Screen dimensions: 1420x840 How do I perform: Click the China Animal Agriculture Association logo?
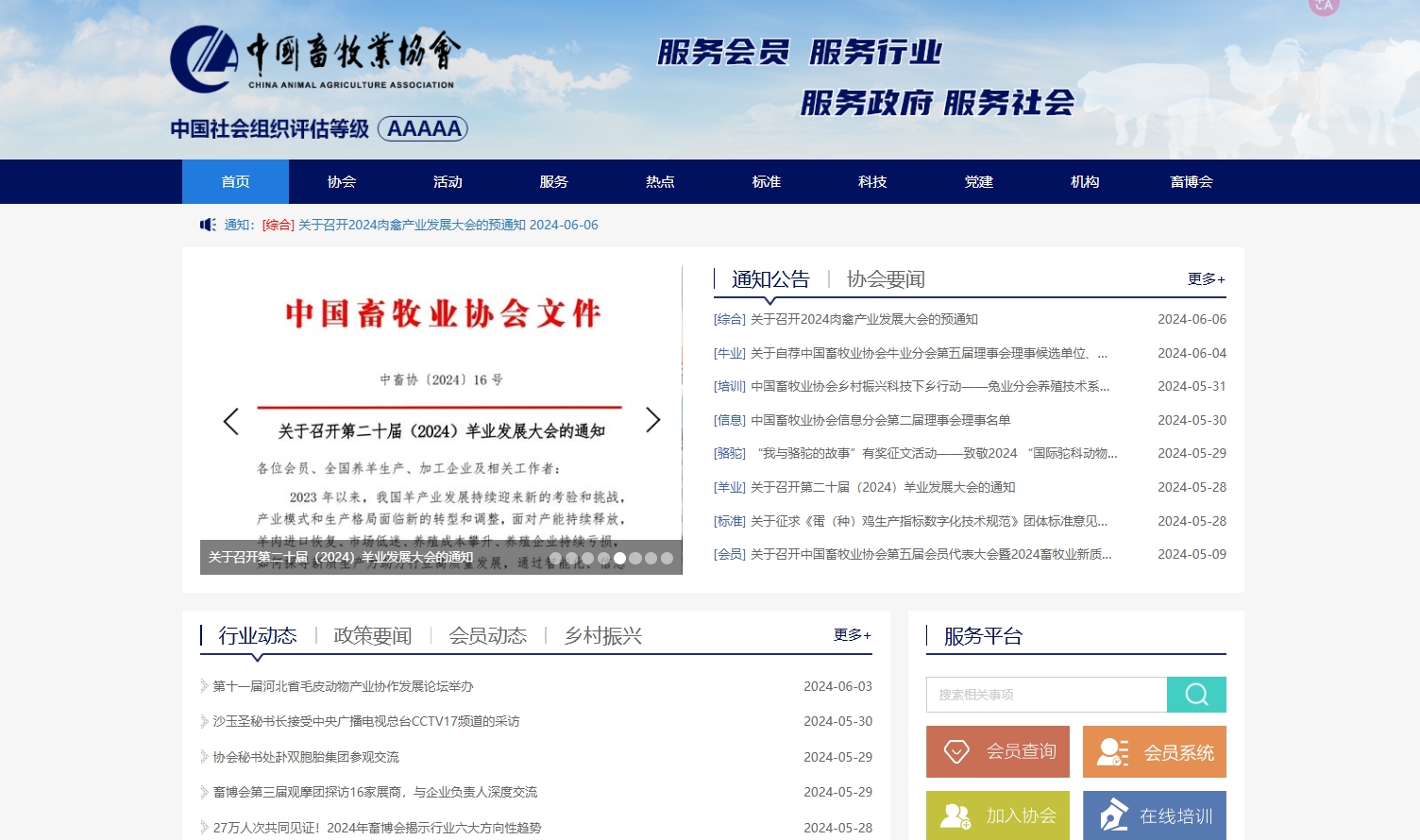tap(316, 59)
